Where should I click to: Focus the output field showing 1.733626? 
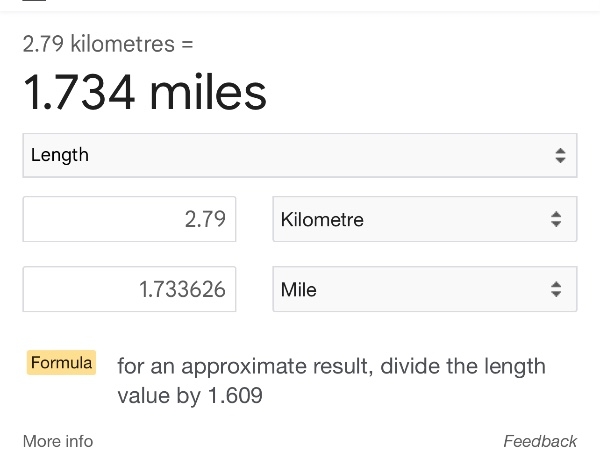(x=130, y=290)
